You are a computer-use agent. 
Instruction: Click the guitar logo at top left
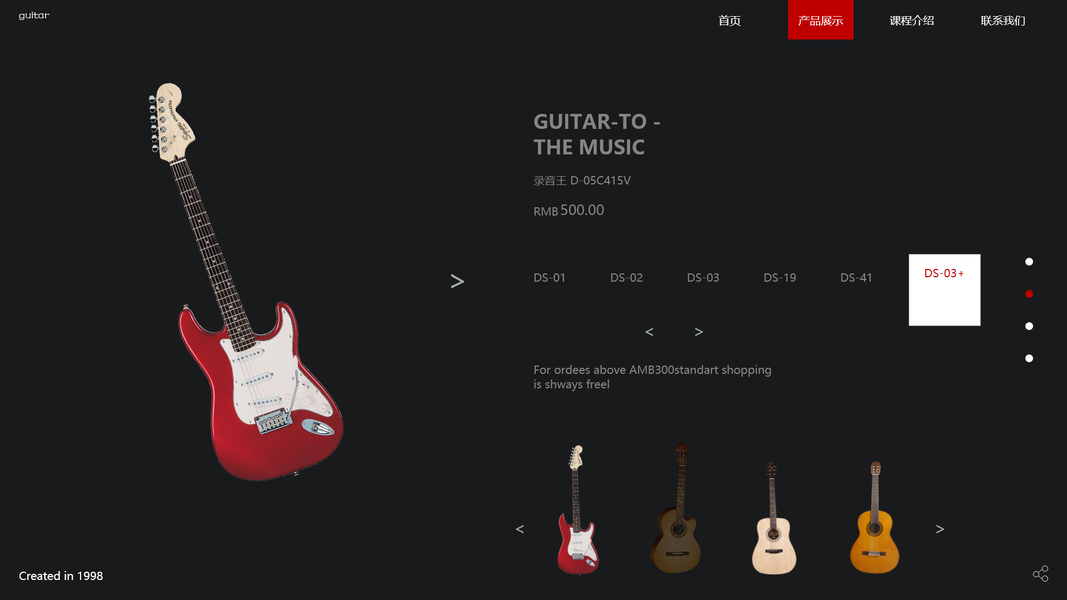pyautogui.click(x=34, y=16)
